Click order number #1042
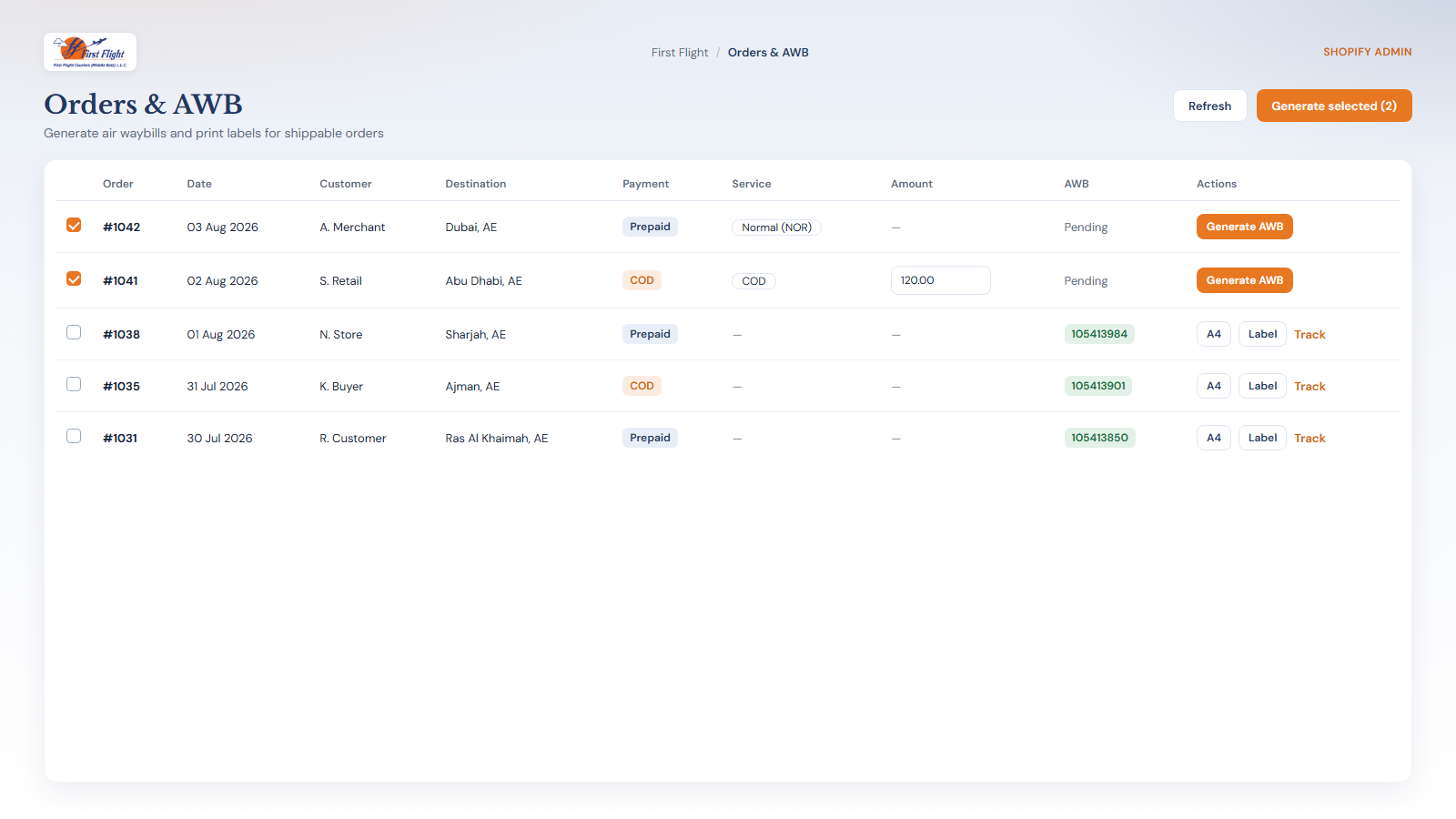The width and height of the screenshot is (1456, 819). click(x=121, y=227)
